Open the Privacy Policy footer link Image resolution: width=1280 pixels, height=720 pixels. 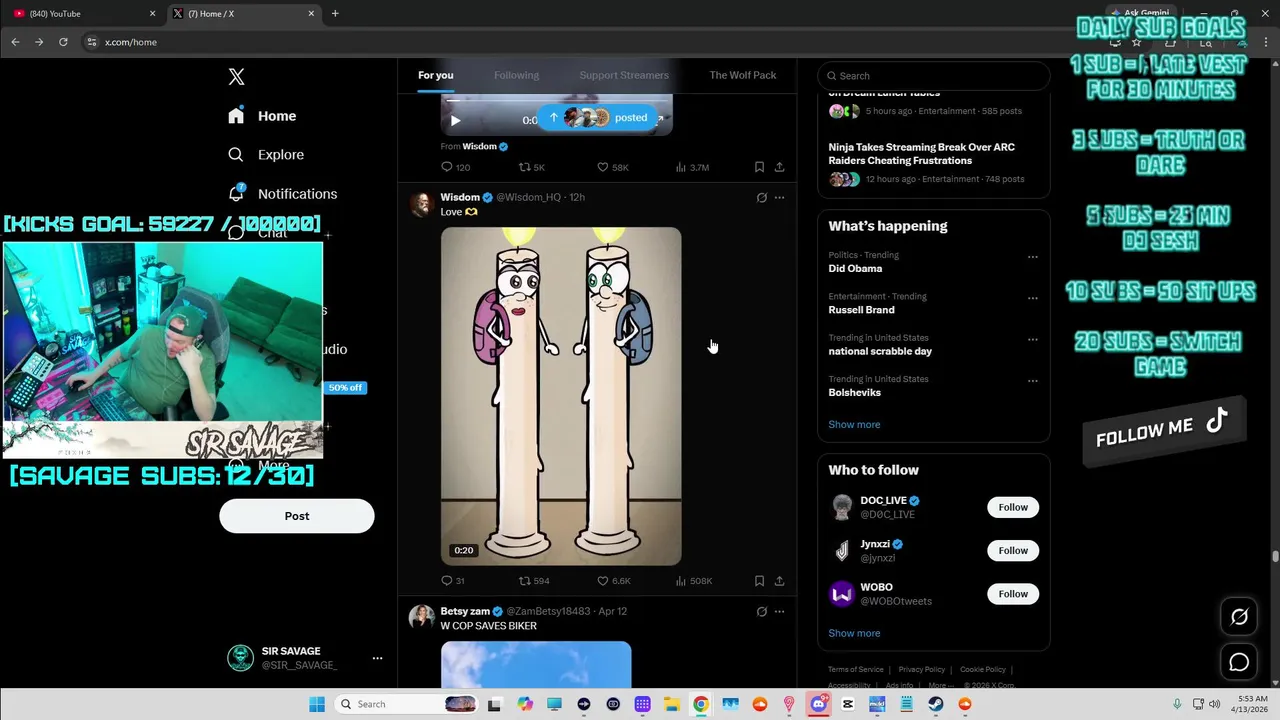[921, 669]
